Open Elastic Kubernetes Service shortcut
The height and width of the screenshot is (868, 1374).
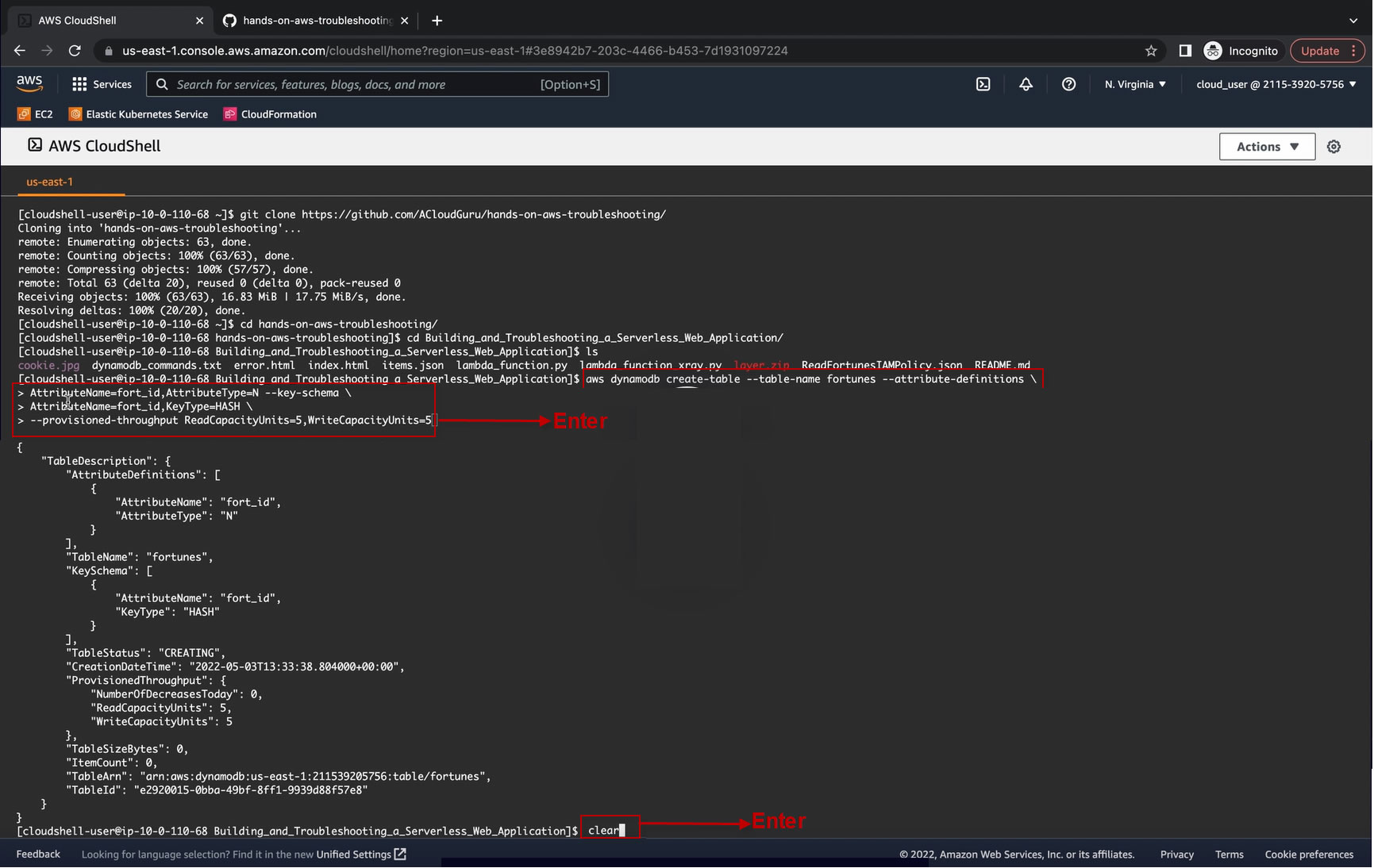click(x=139, y=114)
